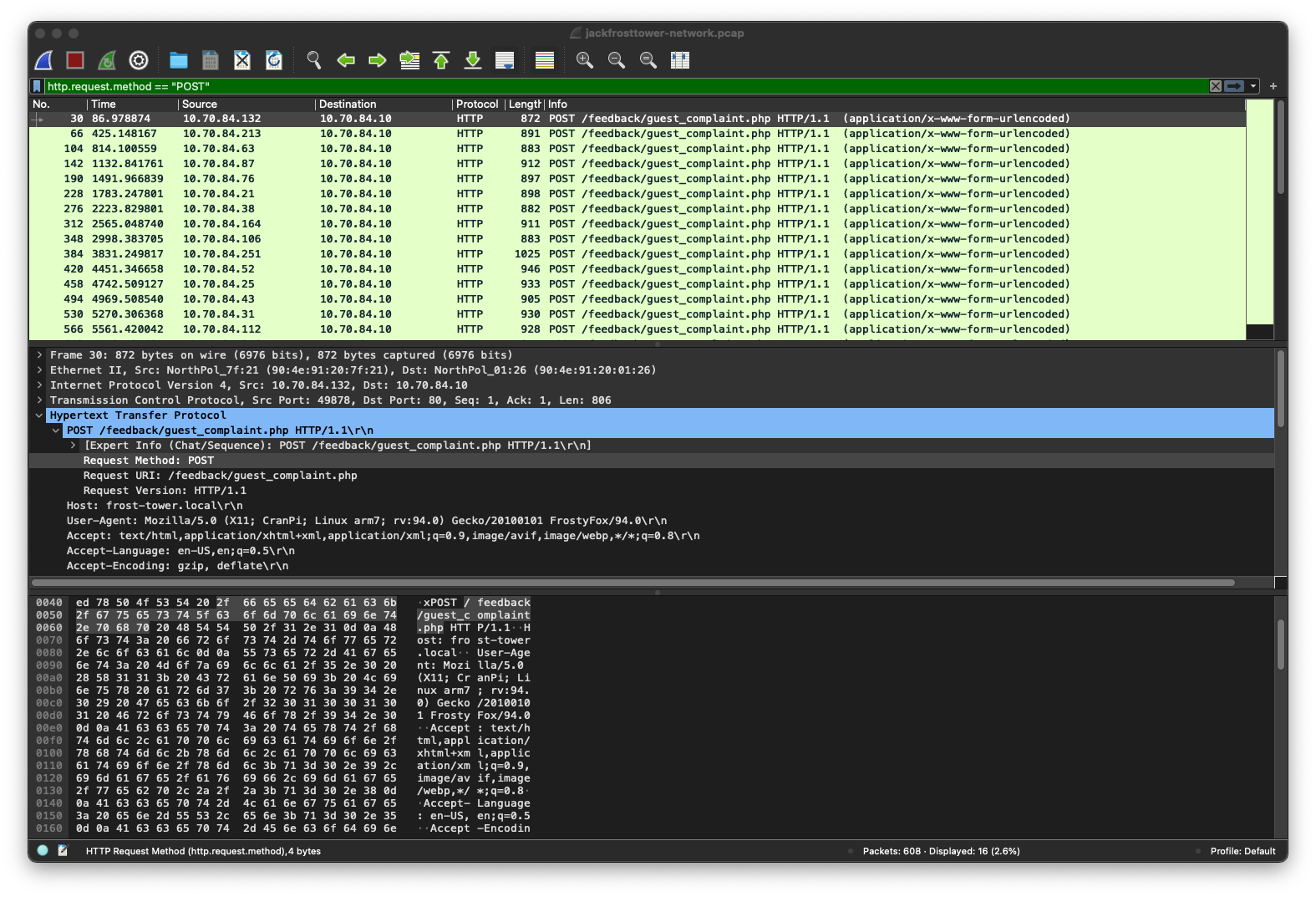
Task: Expand Transmission Control Protocol node
Action: [x=39, y=400]
